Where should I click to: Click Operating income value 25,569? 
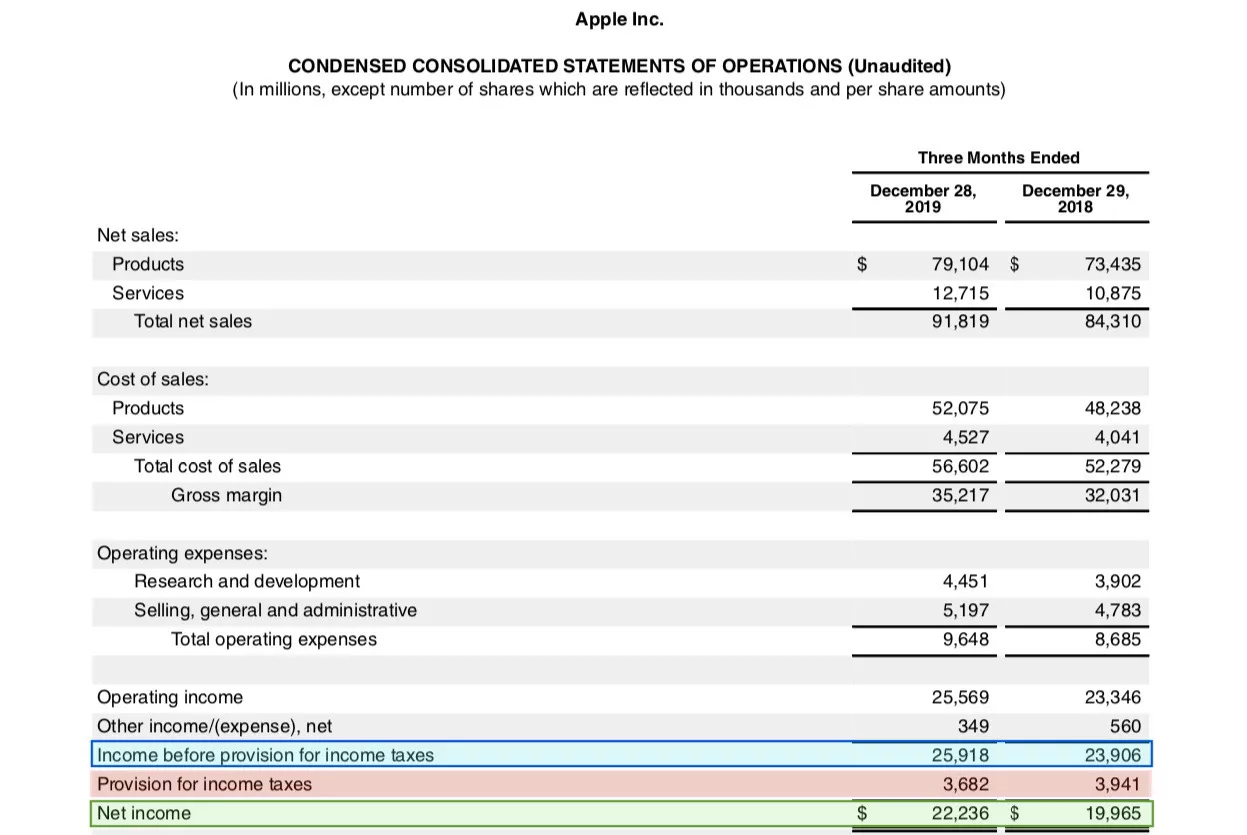click(x=960, y=697)
